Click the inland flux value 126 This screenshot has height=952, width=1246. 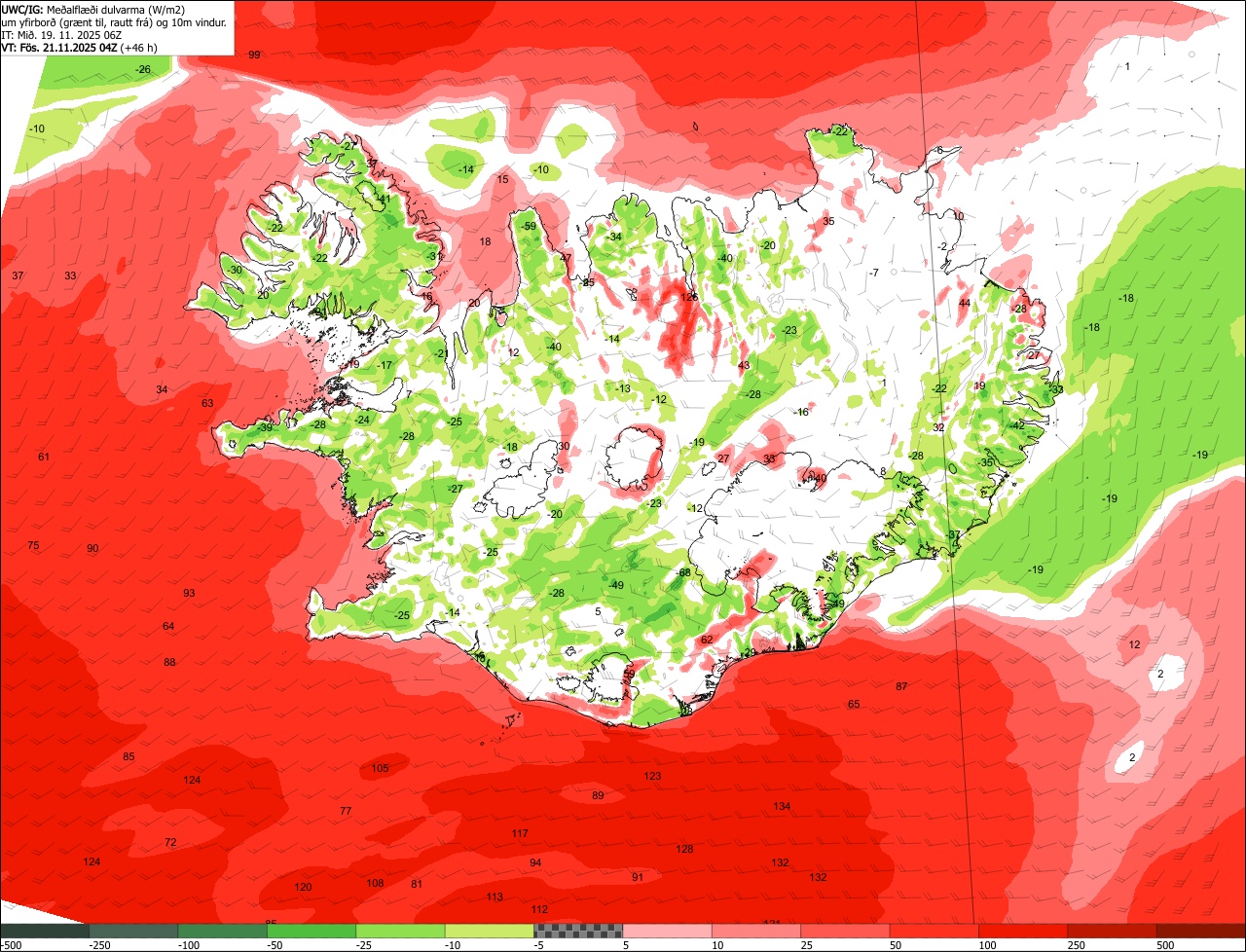[689, 297]
